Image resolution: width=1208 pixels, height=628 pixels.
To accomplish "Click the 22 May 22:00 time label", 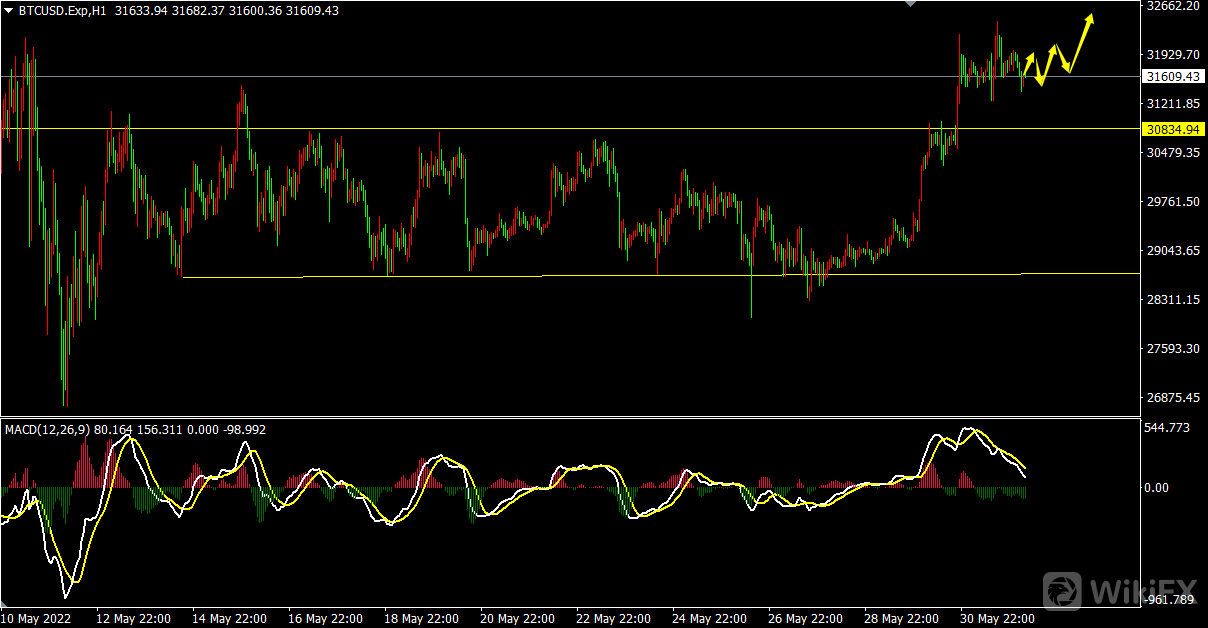I will [x=613, y=619].
